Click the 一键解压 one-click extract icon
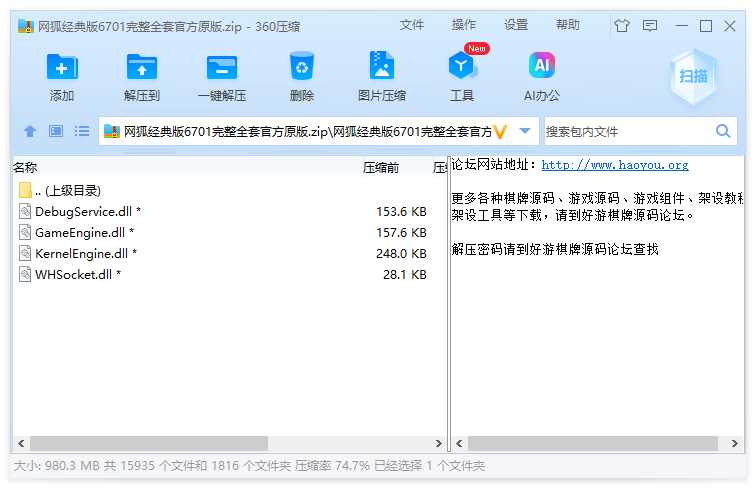This screenshot has width=756, height=488. click(x=222, y=67)
